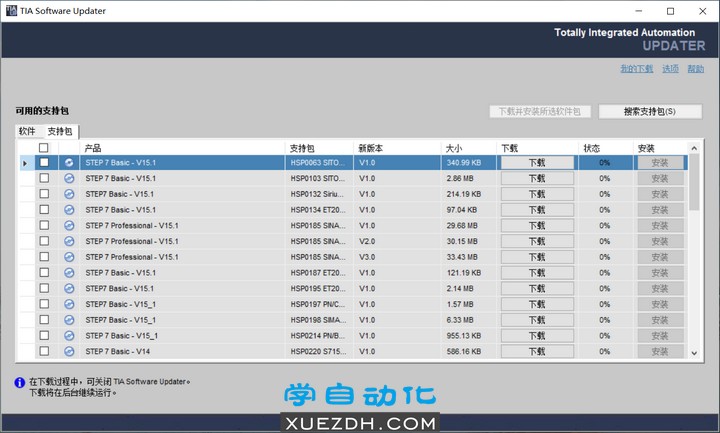Image resolution: width=720 pixels, height=433 pixels.
Task: Check the box for HSP0103 SITO package
Action: [x=44, y=178]
